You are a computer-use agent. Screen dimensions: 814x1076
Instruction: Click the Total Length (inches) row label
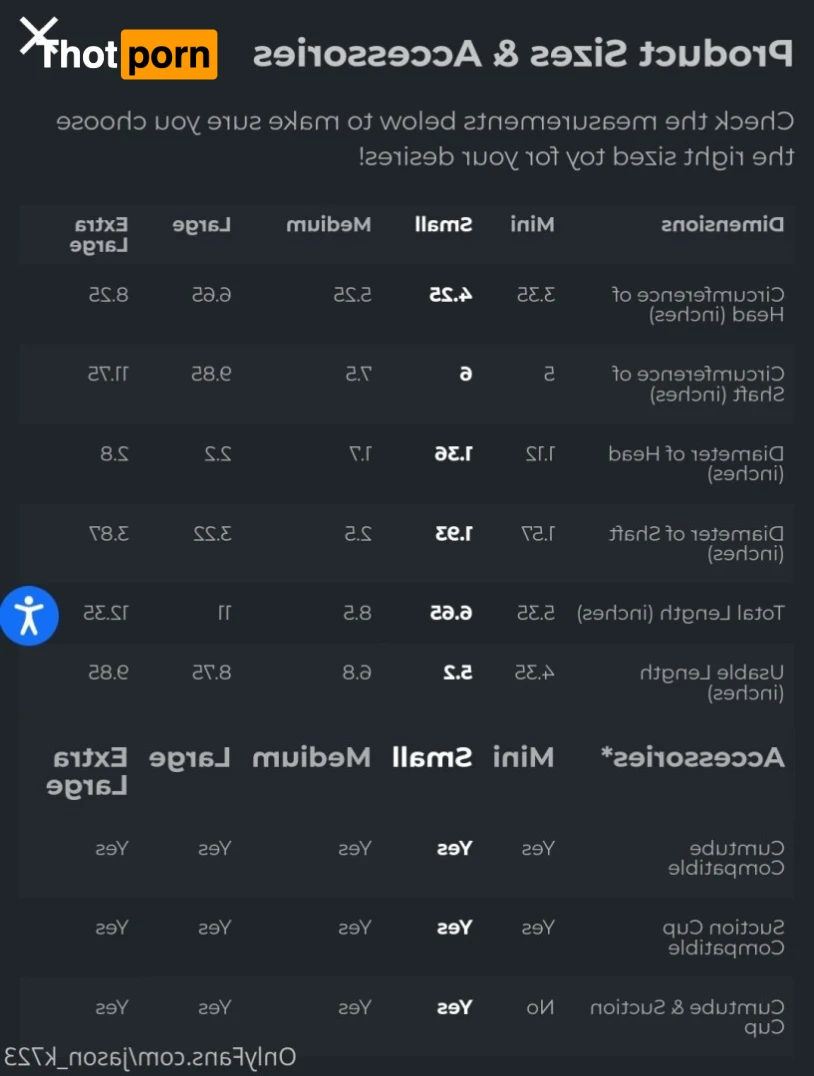click(x=681, y=613)
